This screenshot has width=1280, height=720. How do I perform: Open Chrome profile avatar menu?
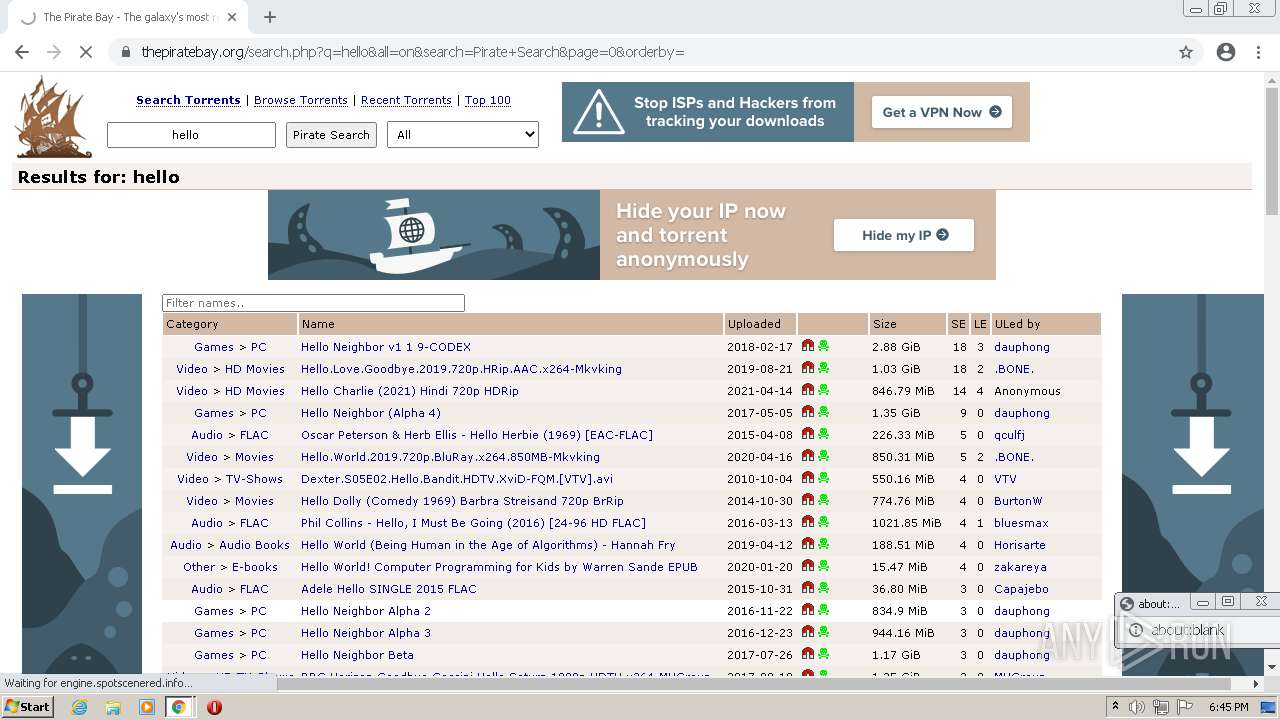coord(1226,52)
